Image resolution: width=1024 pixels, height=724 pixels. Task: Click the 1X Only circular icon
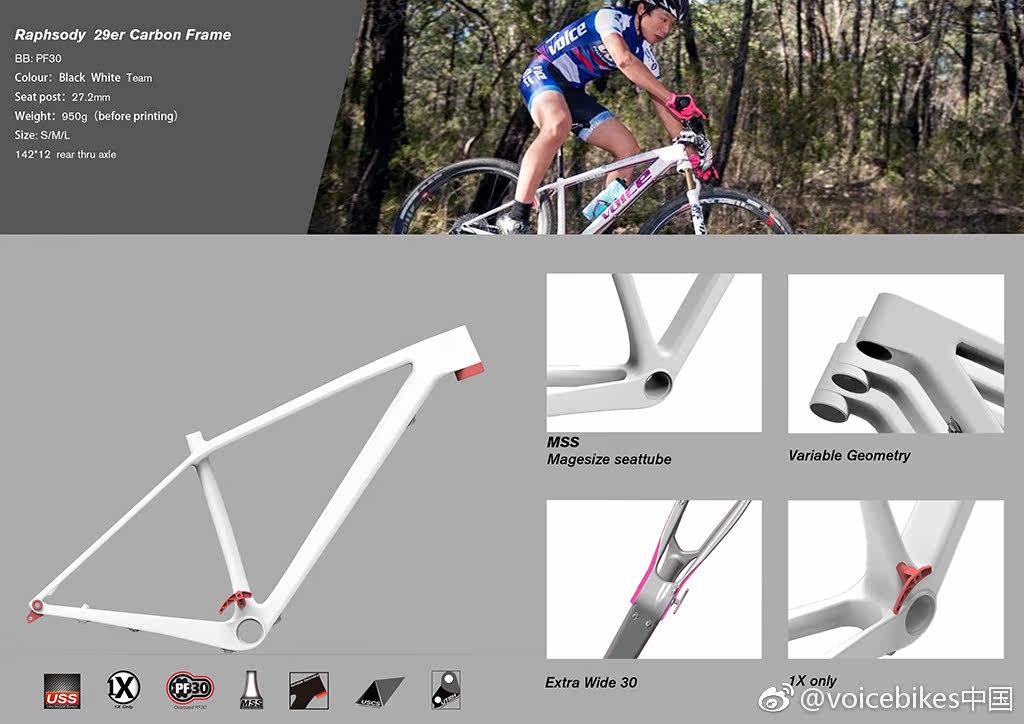[123, 689]
